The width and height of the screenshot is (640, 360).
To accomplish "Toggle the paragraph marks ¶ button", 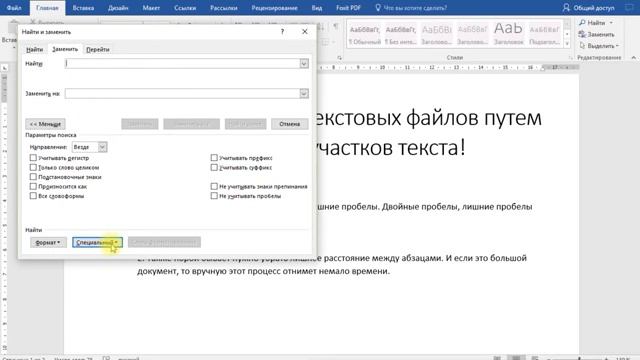I will [x=336, y=26].
